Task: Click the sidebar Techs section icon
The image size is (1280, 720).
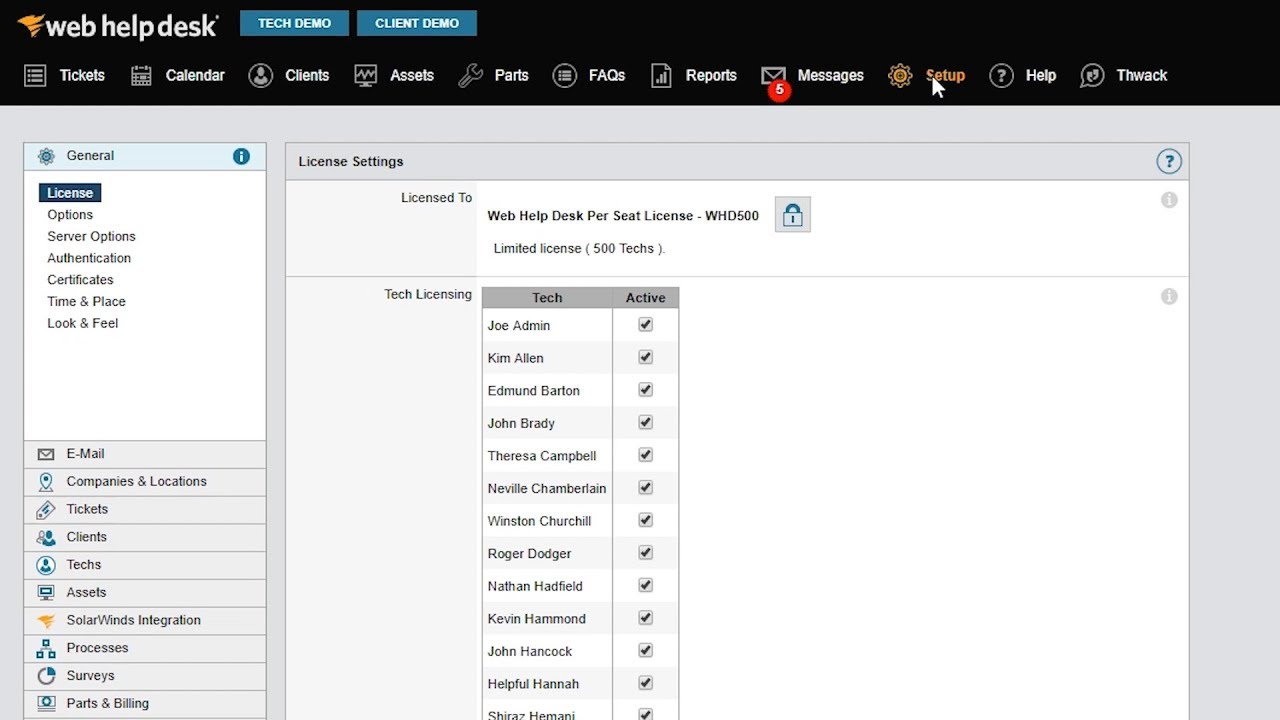Action: [46, 565]
